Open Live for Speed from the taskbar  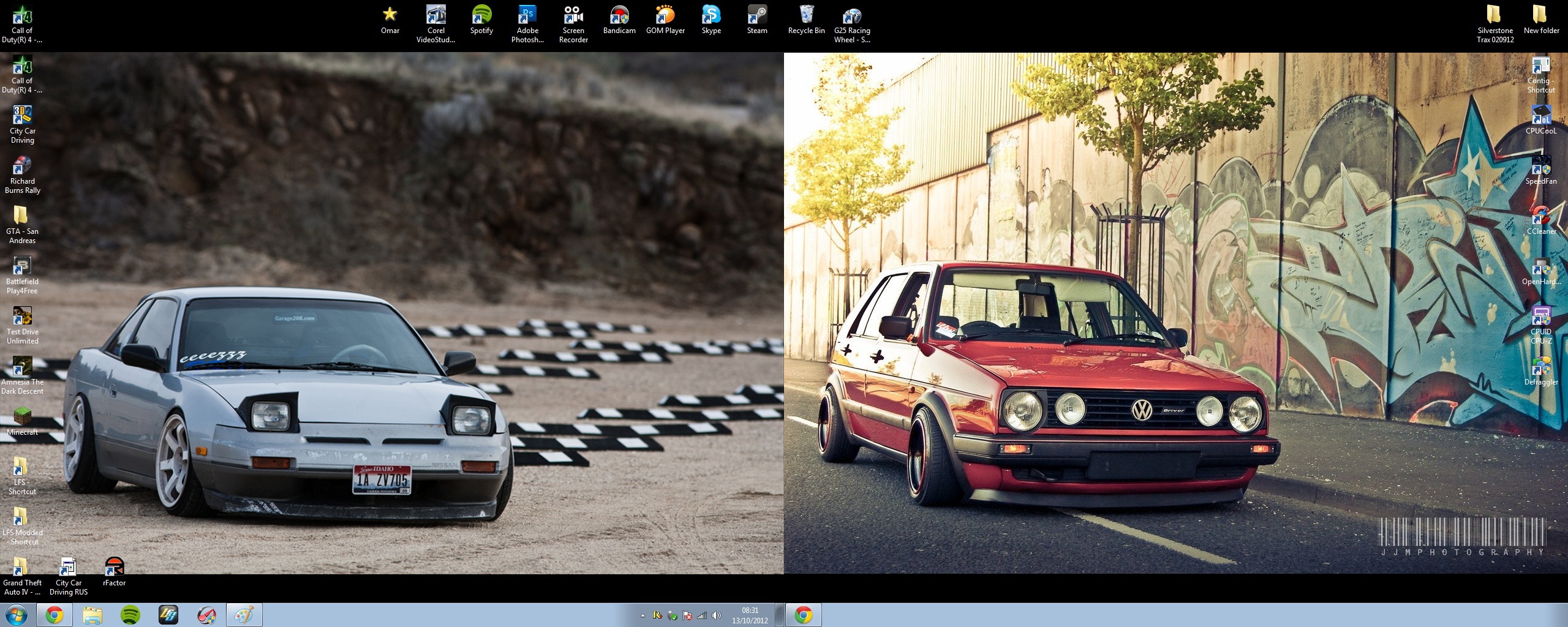tap(168, 615)
